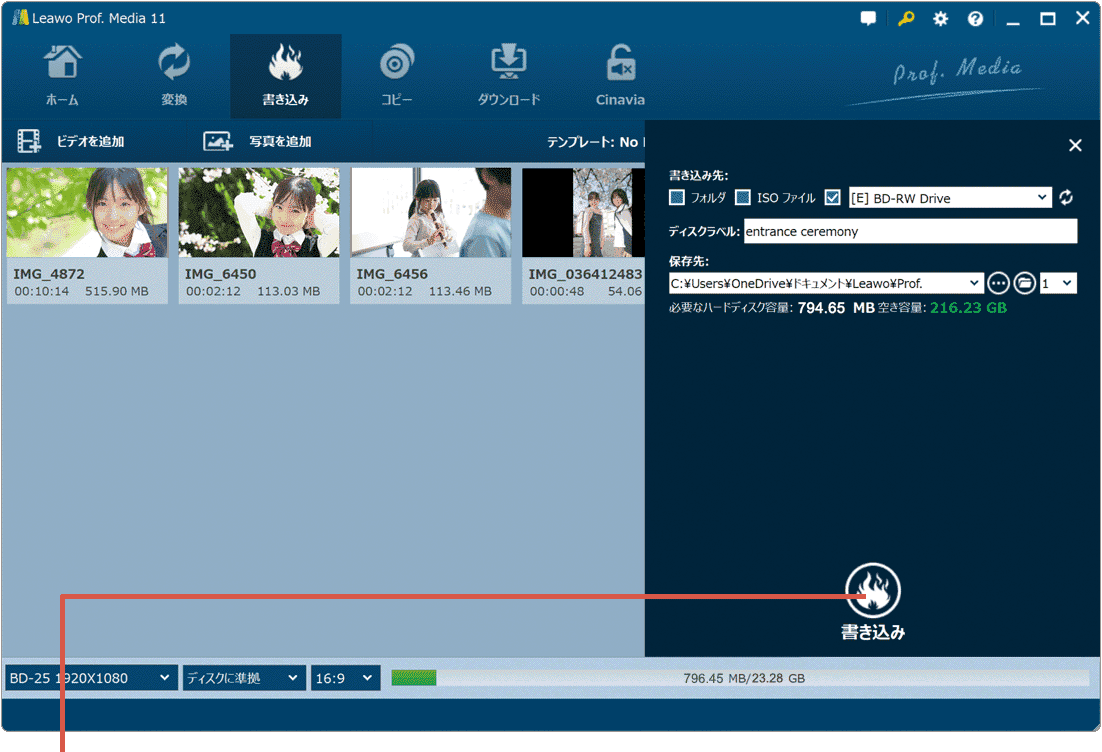Expand the [E] BD-RW Drive dropdown
The image size is (1102, 752).
pyautogui.click(x=950, y=198)
